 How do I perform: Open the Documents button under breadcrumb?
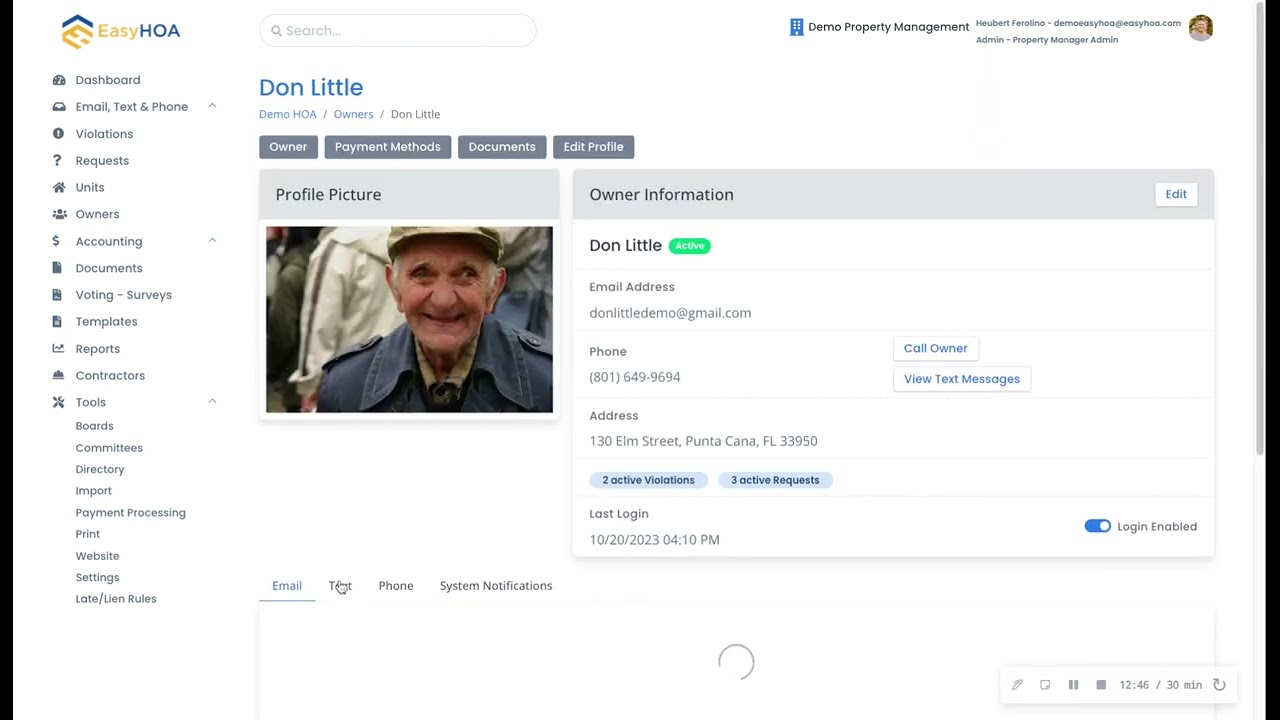pyautogui.click(x=502, y=147)
